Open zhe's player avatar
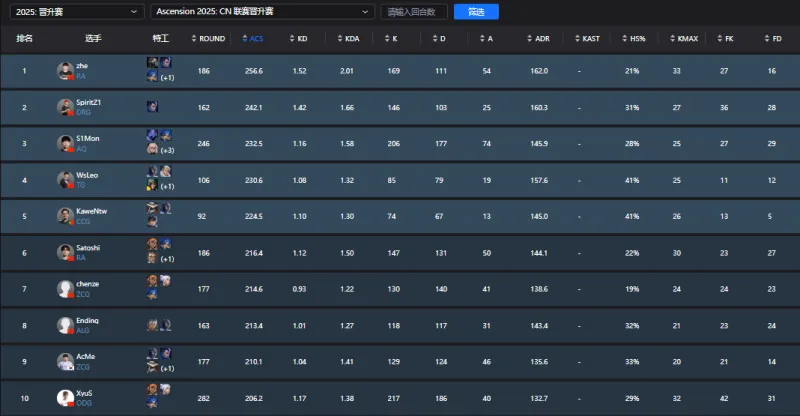The height and width of the screenshot is (416, 800). click(65, 70)
